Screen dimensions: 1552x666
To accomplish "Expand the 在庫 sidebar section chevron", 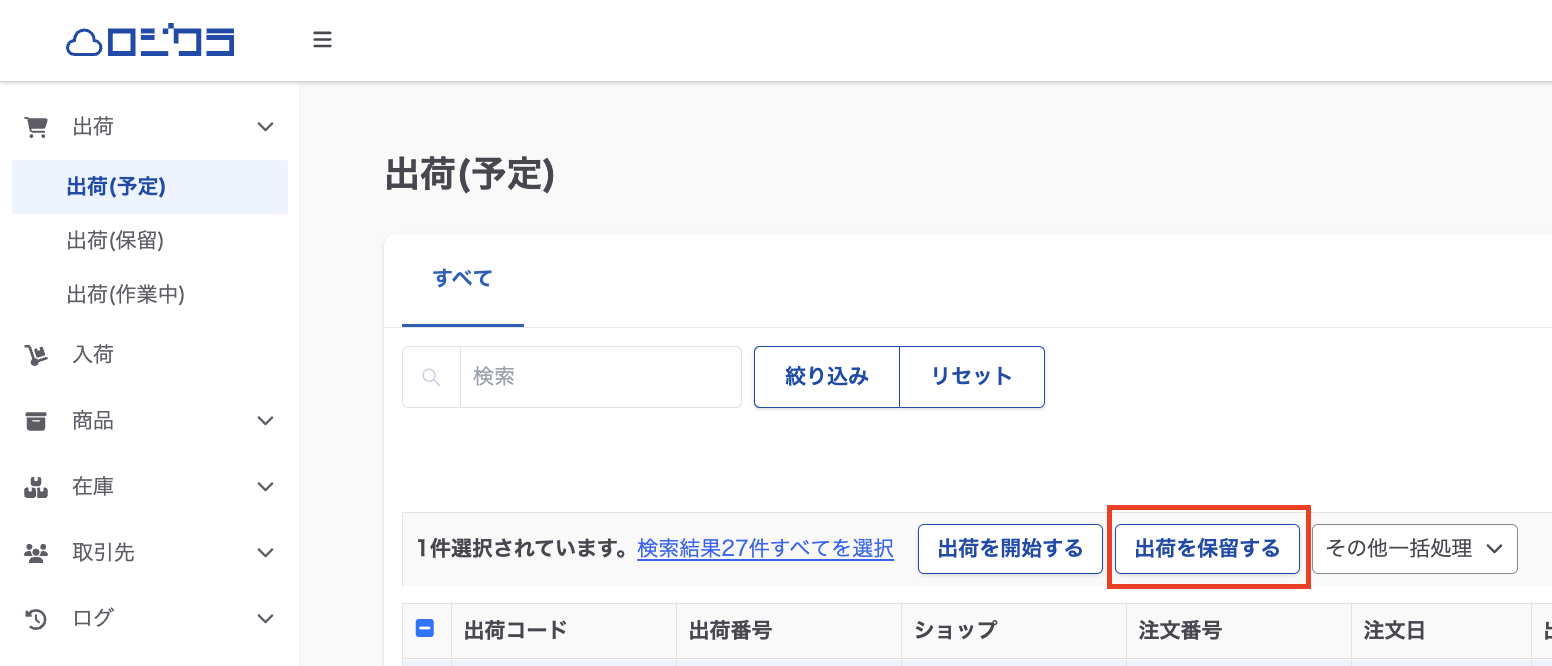I will pos(265,487).
